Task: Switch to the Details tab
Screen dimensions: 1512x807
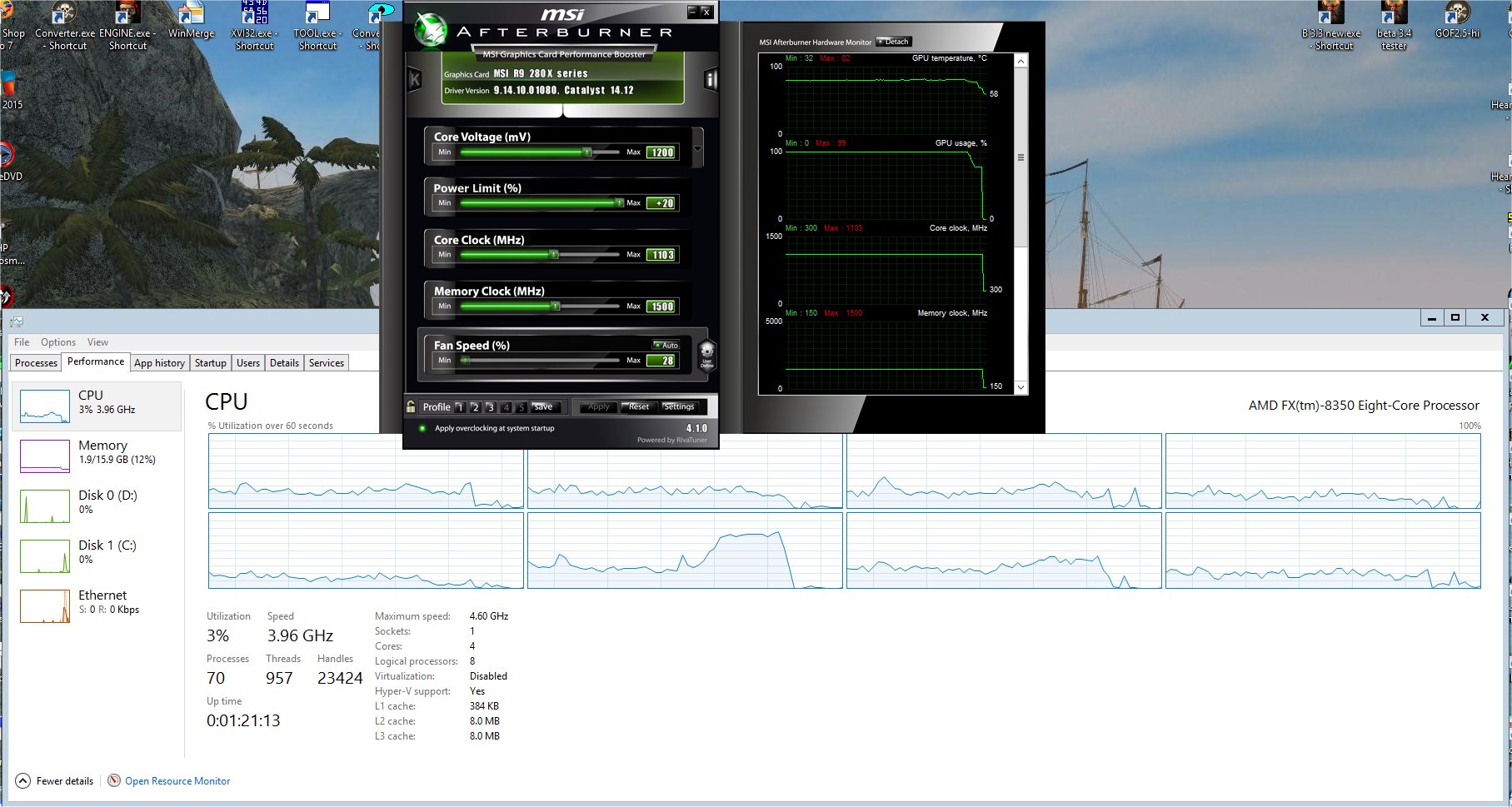Action: [x=284, y=363]
